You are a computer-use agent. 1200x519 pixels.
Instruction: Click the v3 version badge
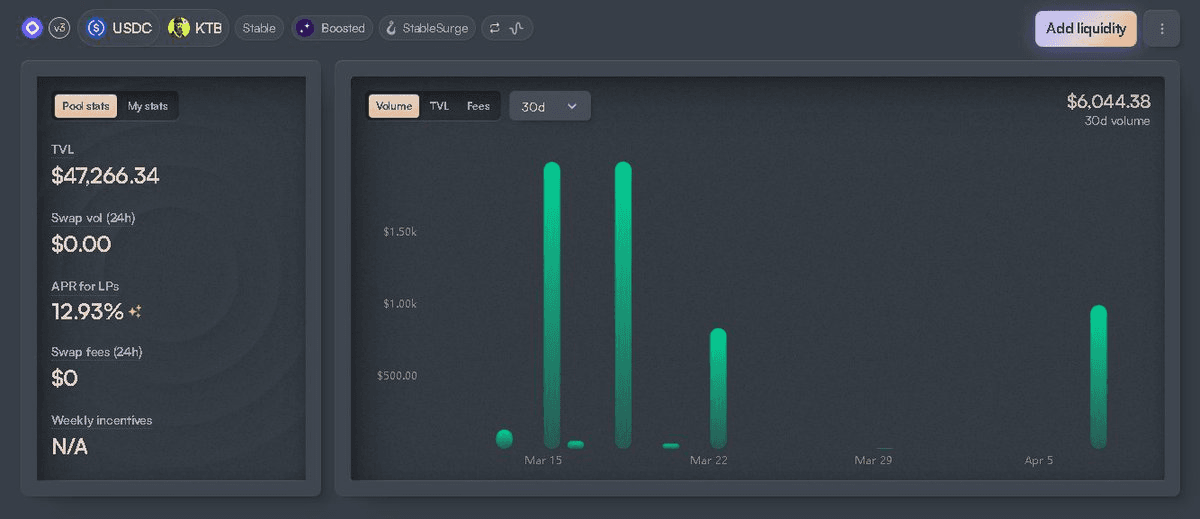tap(60, 28)
